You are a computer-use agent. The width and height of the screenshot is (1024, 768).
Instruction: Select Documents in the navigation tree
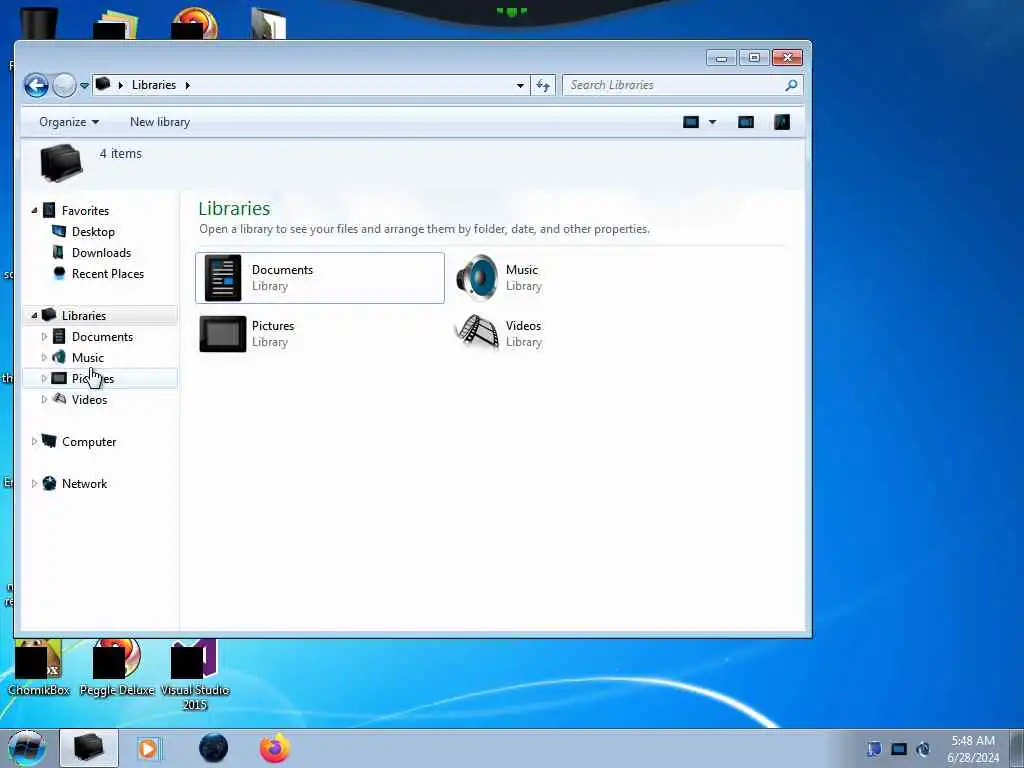103,337
